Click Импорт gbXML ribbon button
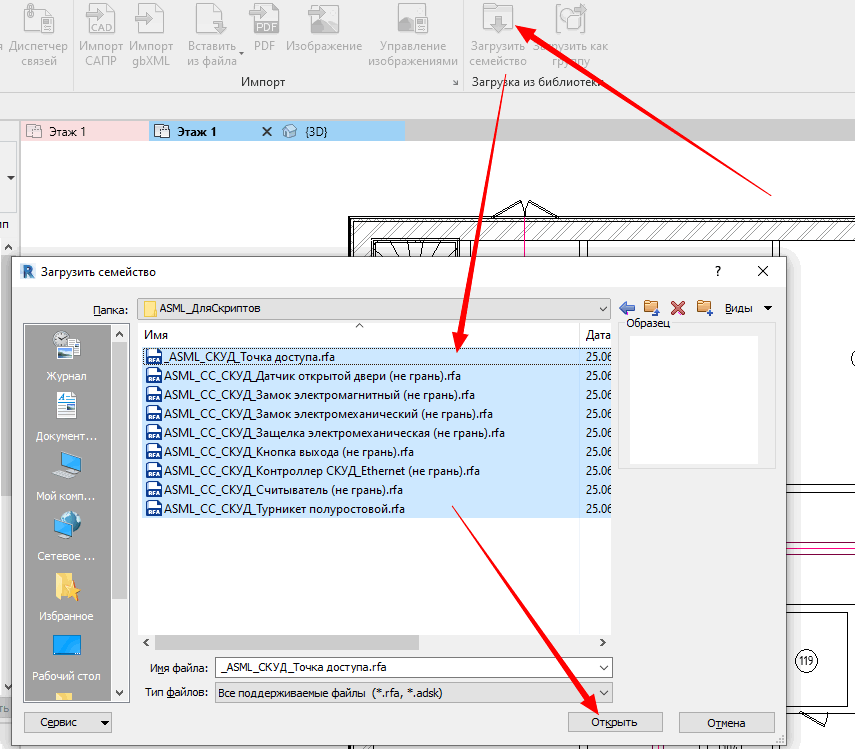This screenshot has height=749, width=855. [151, 35]
